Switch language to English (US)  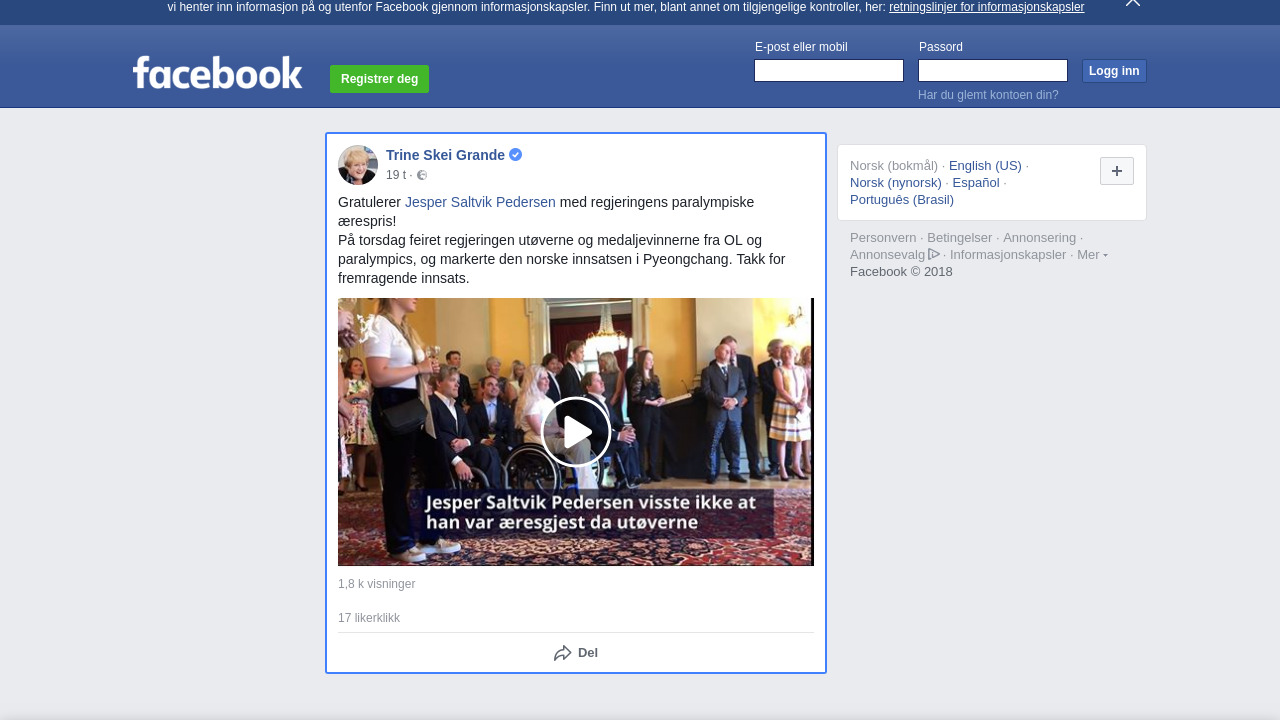pos(985,166)
